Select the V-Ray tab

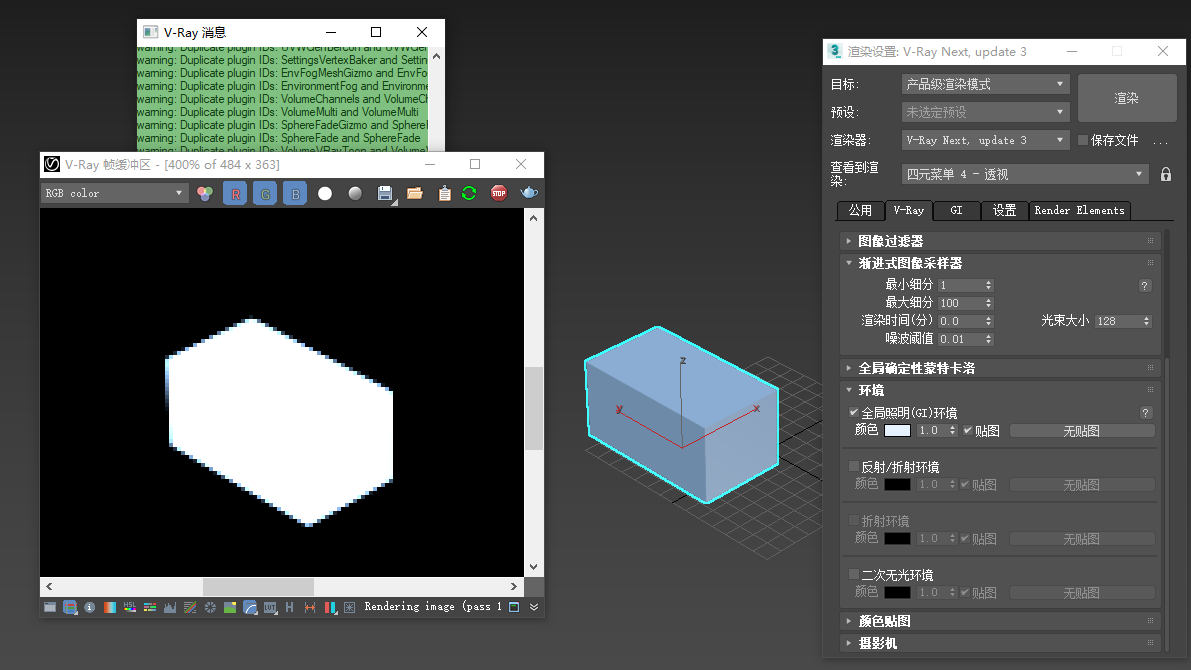[x=908, y=210]
